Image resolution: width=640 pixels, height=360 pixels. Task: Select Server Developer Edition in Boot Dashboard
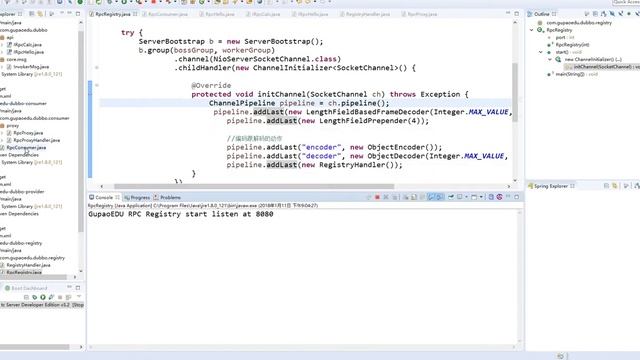coord(42,305)
